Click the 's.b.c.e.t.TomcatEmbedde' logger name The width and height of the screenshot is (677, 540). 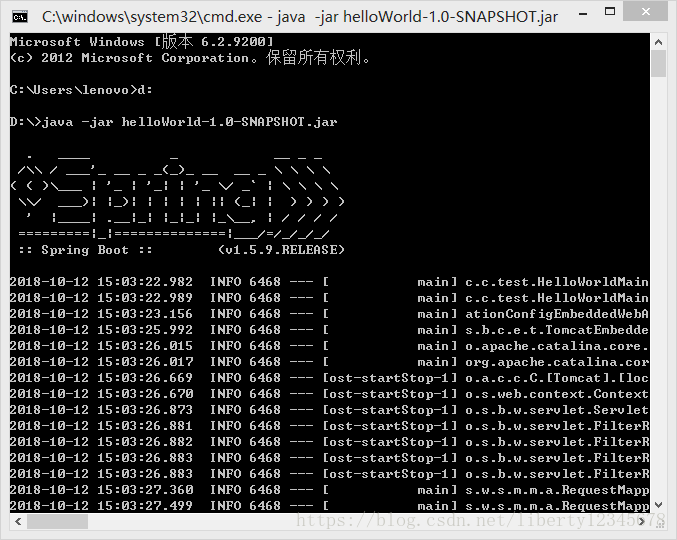(x=557, y=330)
